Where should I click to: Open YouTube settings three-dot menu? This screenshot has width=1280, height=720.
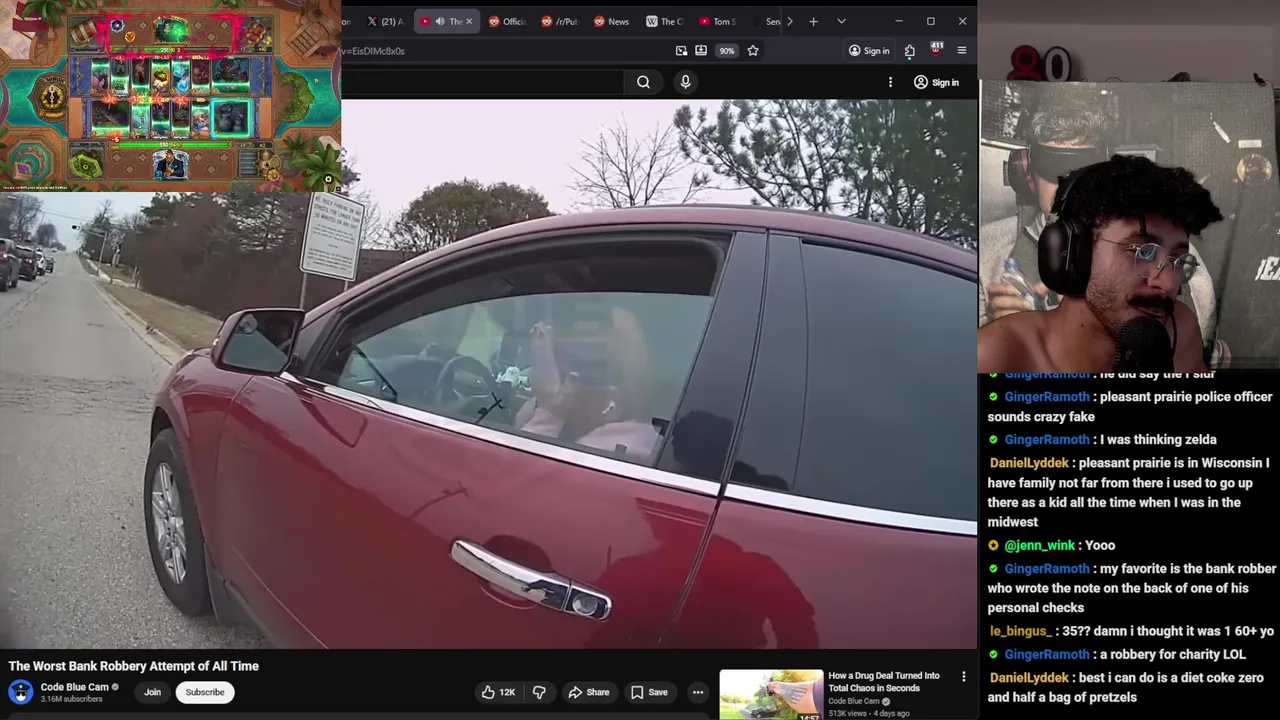pyautogui.click(x=890, y=82)
